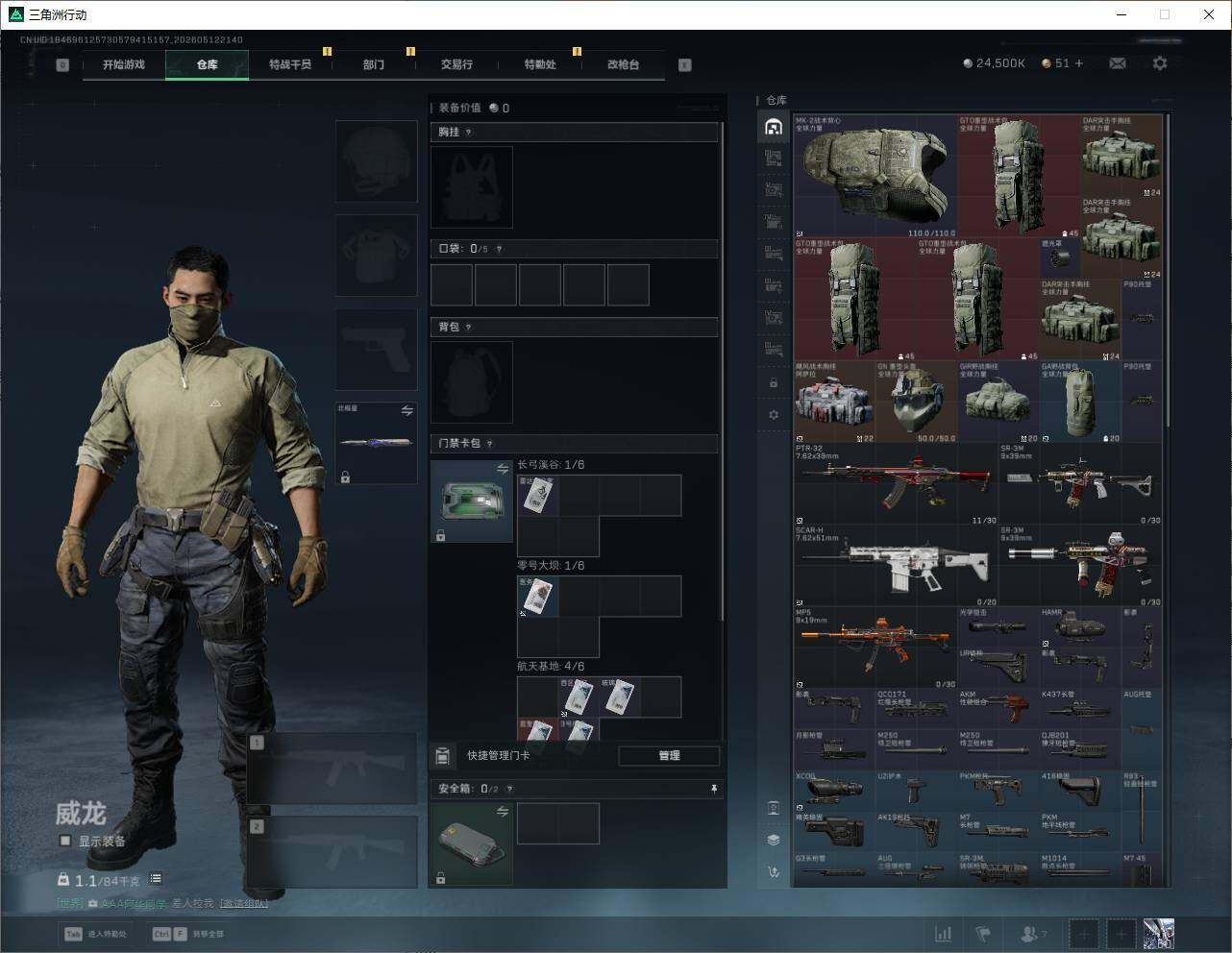This screenshot has width=1232, height=953.
Task: Click the Tab 进入特勤处 shortcut button
Action: tap(95, 934)
